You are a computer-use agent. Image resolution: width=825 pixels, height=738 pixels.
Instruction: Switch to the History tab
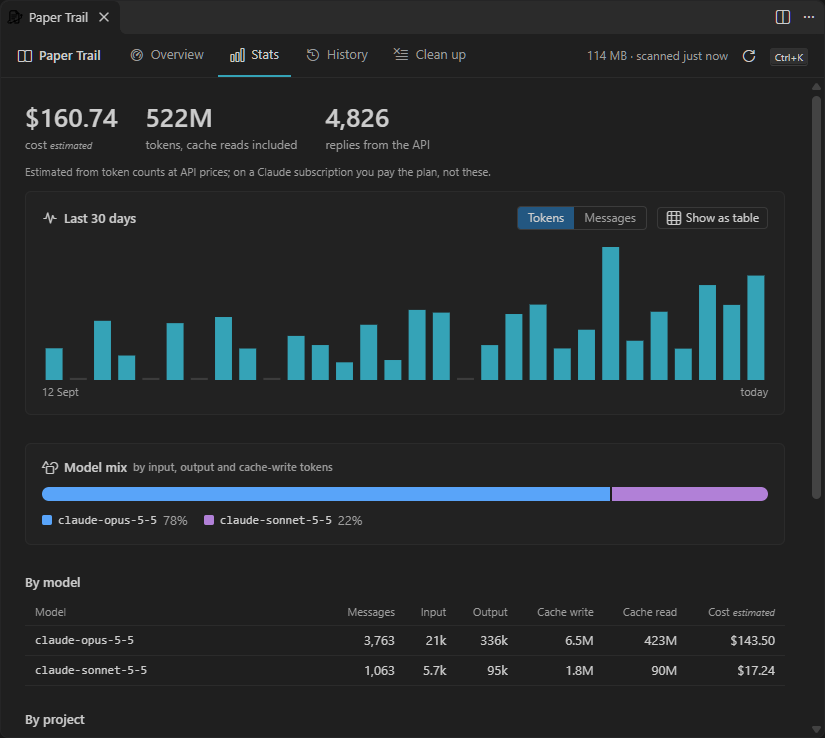(337, 55)
